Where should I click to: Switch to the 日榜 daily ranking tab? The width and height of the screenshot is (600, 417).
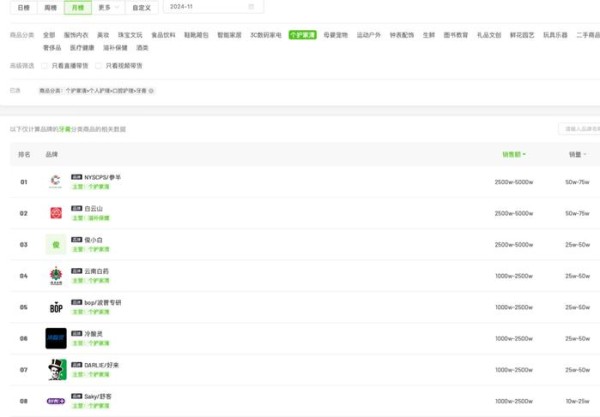(x=24, y=7)
